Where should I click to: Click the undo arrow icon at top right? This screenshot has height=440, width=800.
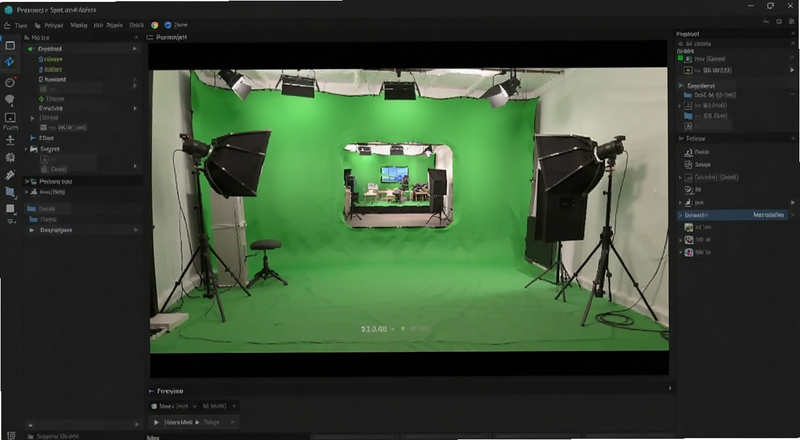click(x=766, y=22)
